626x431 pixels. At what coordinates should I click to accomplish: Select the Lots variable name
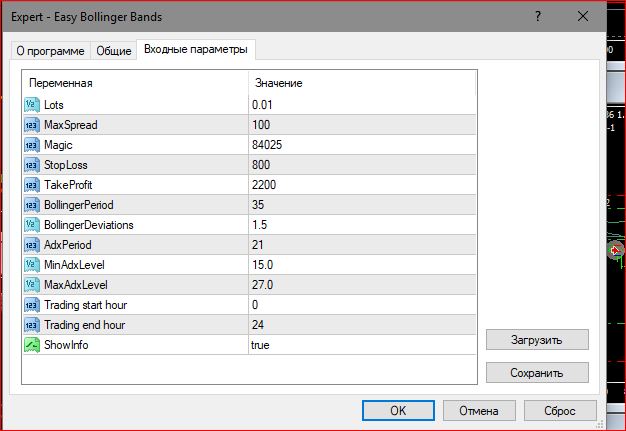pyautogui.click(x=54, y=105)
